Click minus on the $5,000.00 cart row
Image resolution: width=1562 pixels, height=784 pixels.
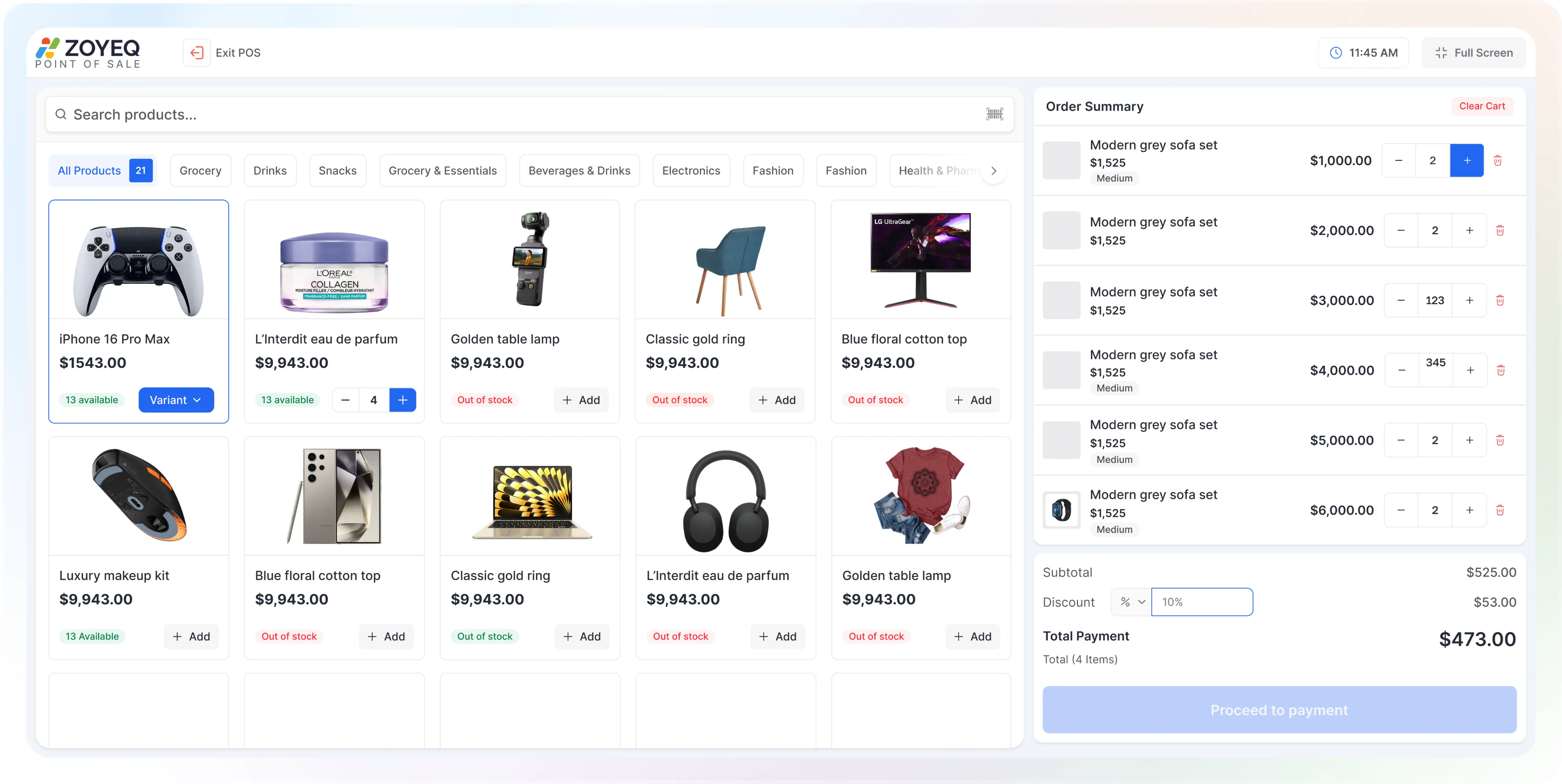(1401, 440)
